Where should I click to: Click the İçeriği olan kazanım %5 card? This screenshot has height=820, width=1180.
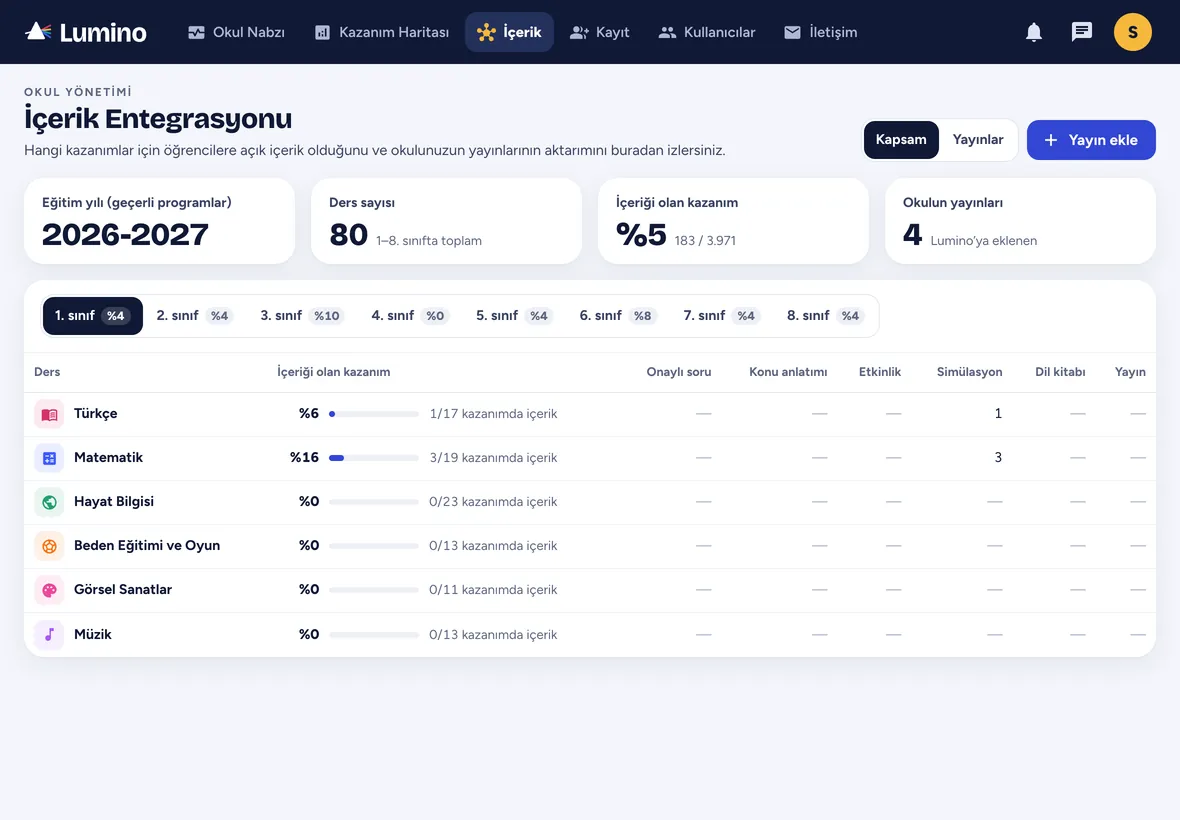733,221
